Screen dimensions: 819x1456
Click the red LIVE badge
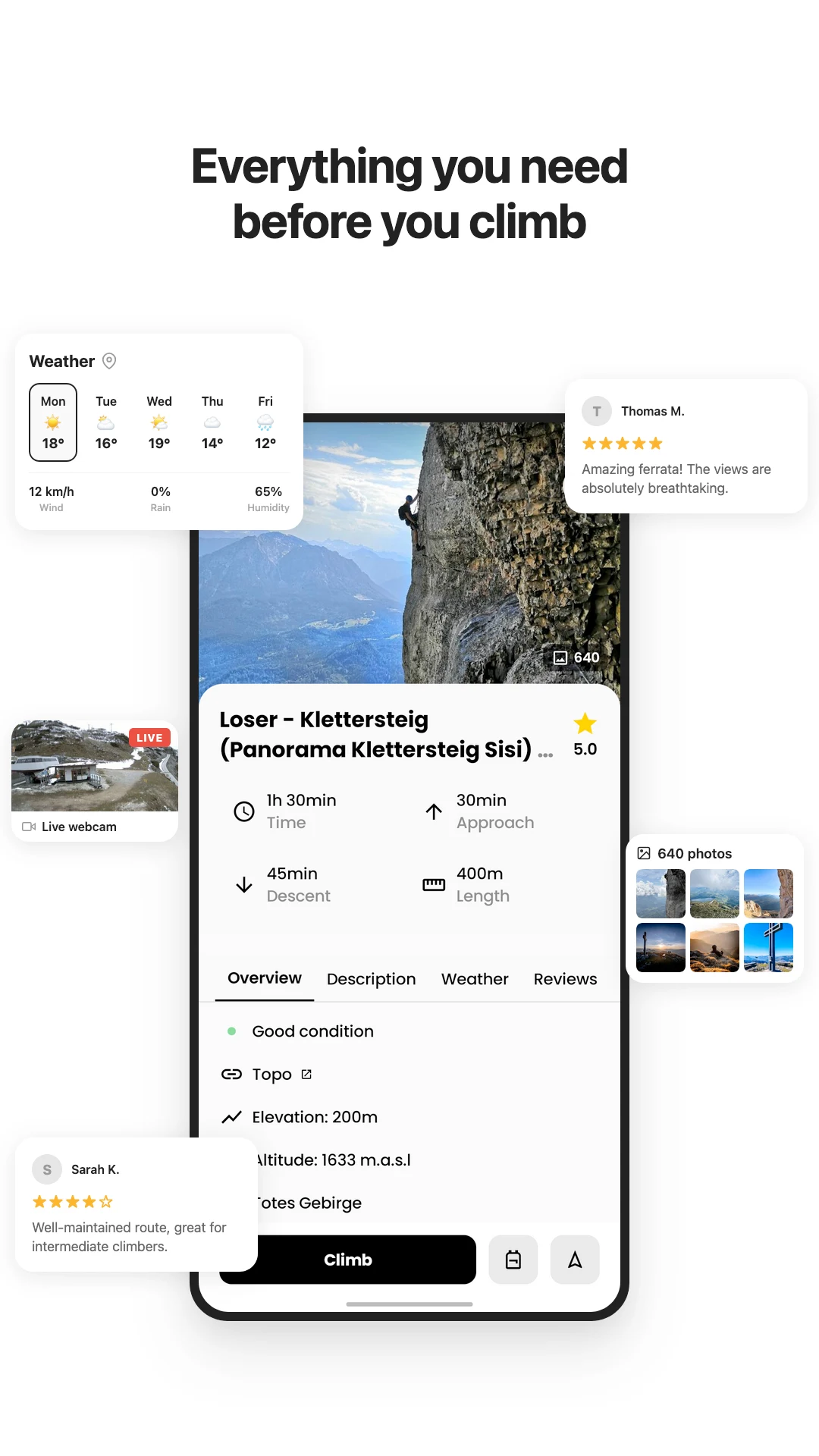149,738
